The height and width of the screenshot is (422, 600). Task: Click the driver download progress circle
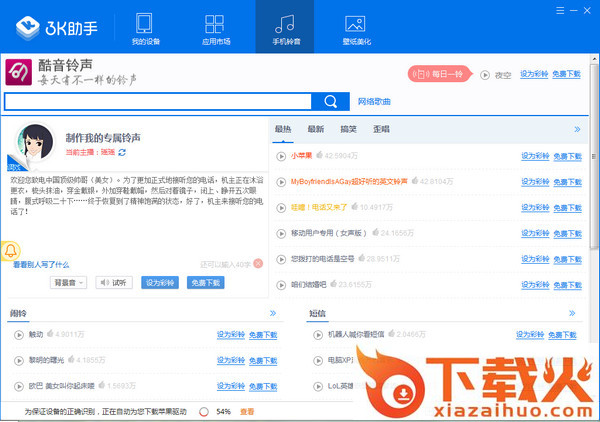(x=204, y=412)
